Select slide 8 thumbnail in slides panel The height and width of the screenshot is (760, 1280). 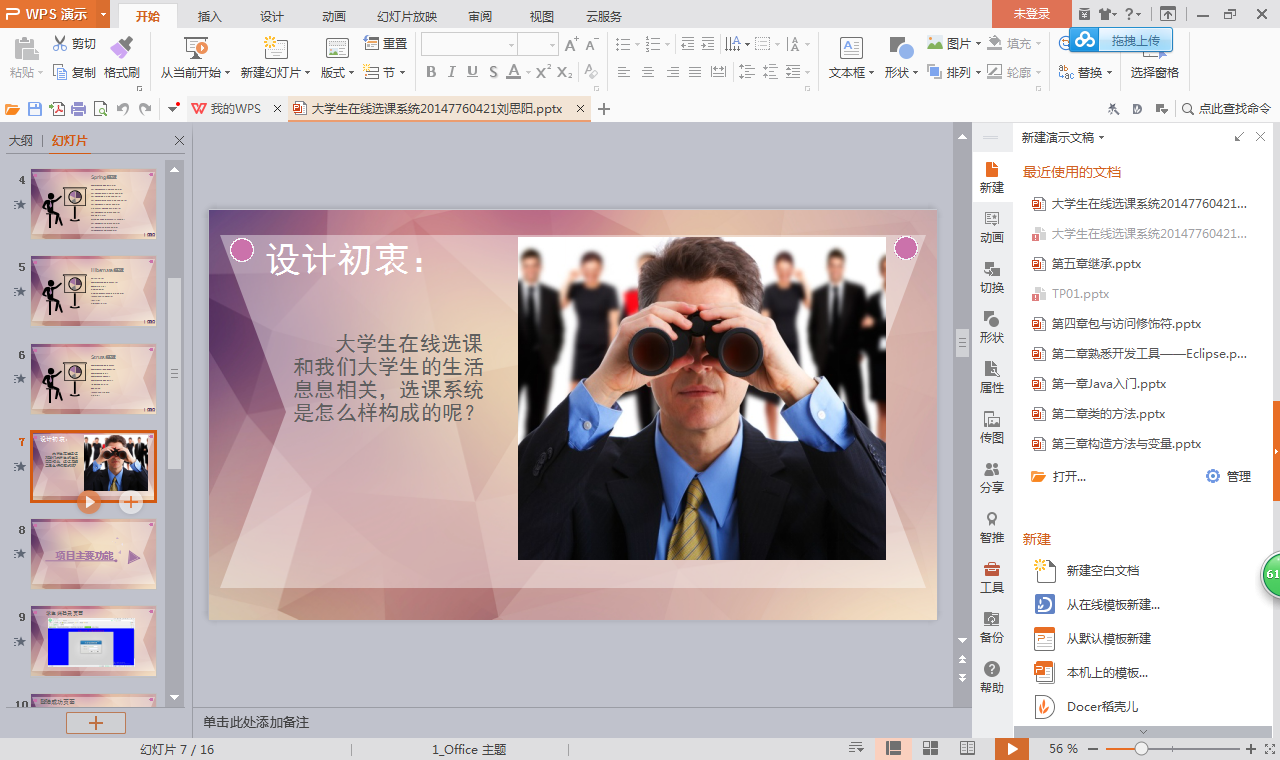93,553
